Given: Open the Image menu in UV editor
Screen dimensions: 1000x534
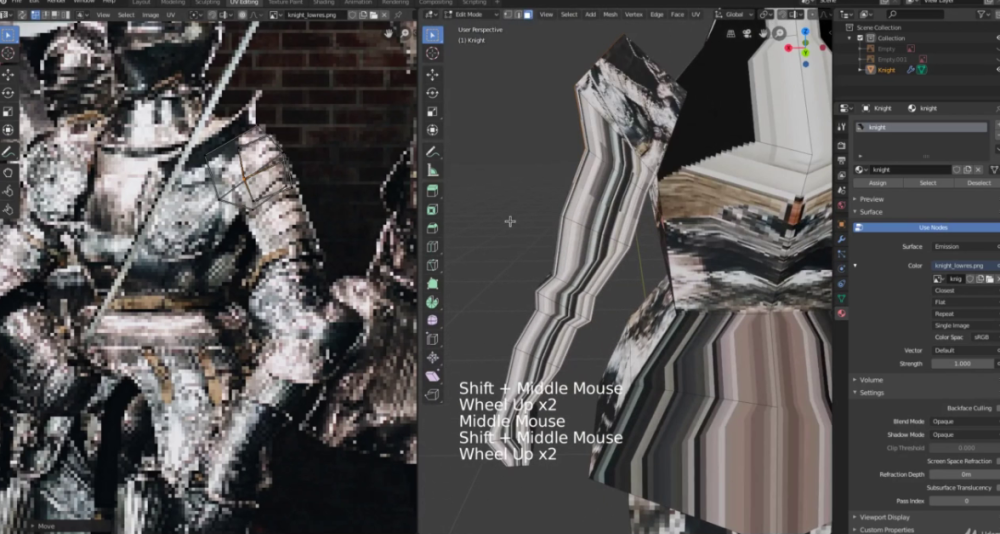Looking at the screenshot, I should [151, 14].
